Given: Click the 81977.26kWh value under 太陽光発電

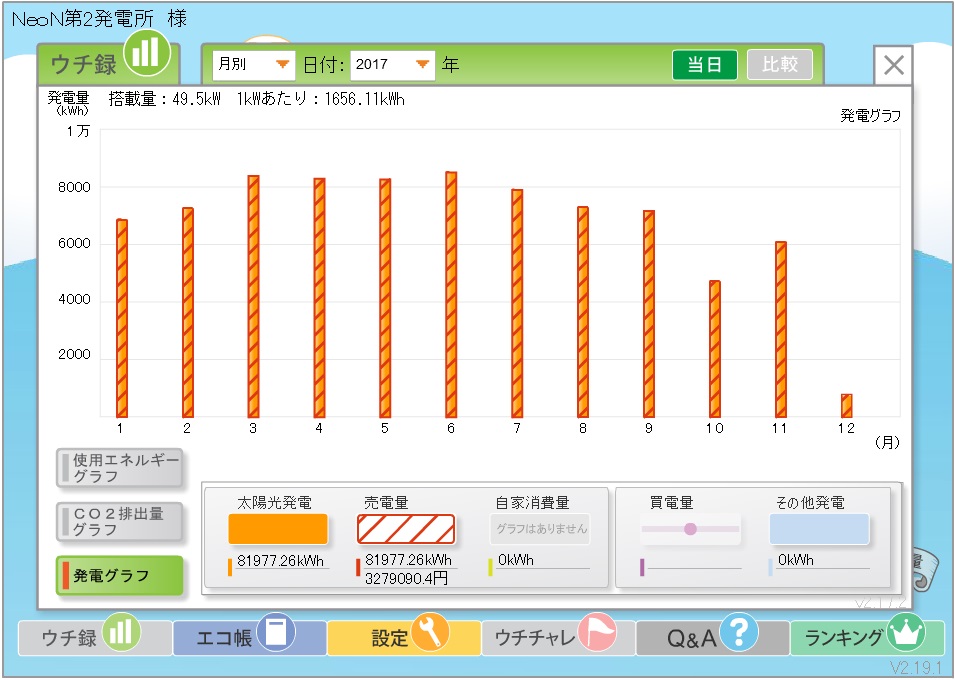Looking at the screenshot, I should pos(280,561).
